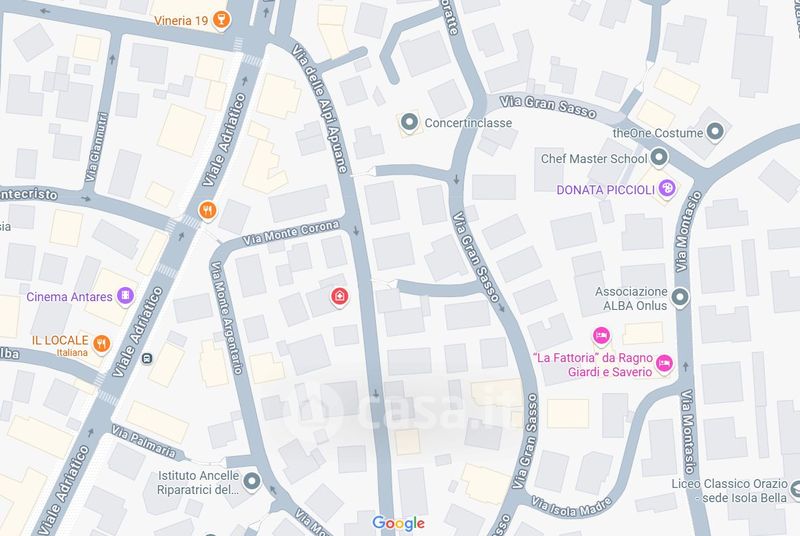The height and width of the screenshot is (536, 800).
Task: Open Istituto Ancelle Riparatrici marker
Action: click(252, 481)
